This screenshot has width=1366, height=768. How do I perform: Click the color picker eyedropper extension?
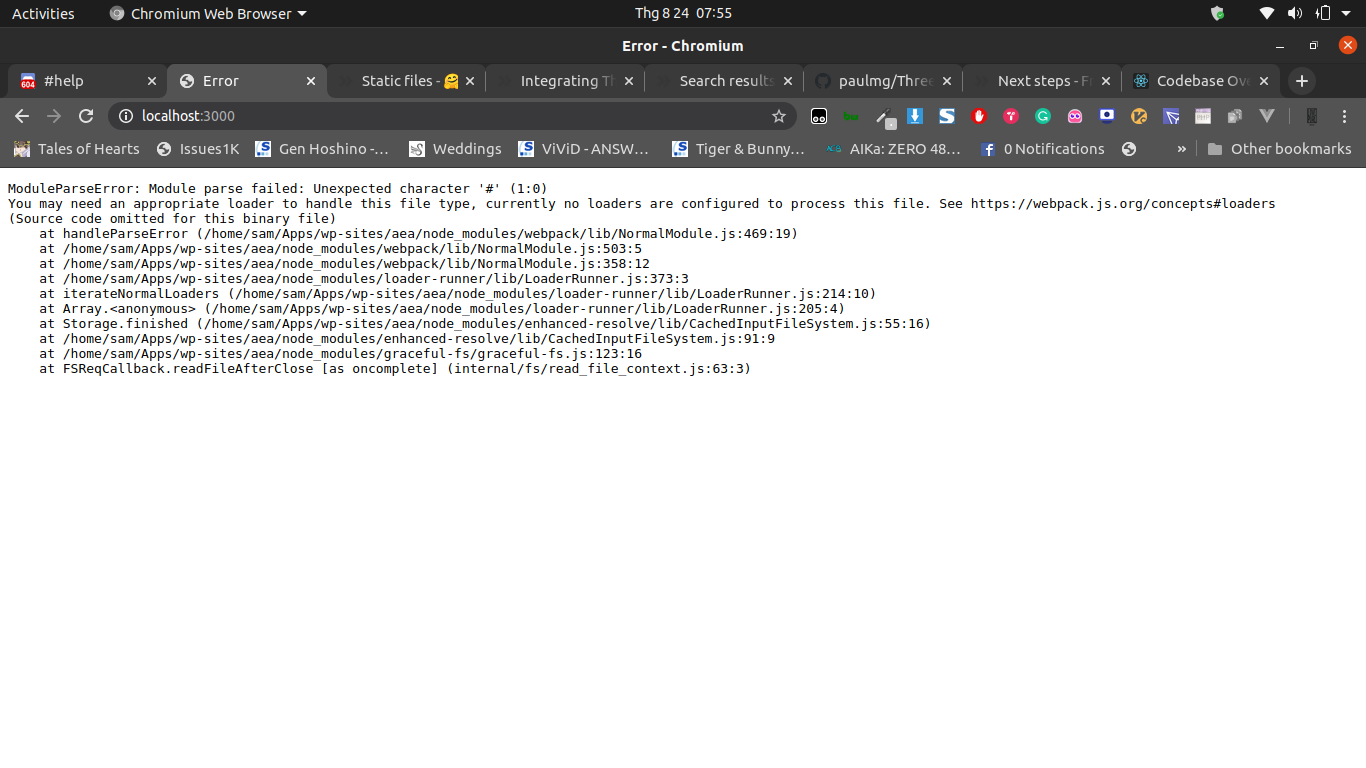click(x=883, y=117)
